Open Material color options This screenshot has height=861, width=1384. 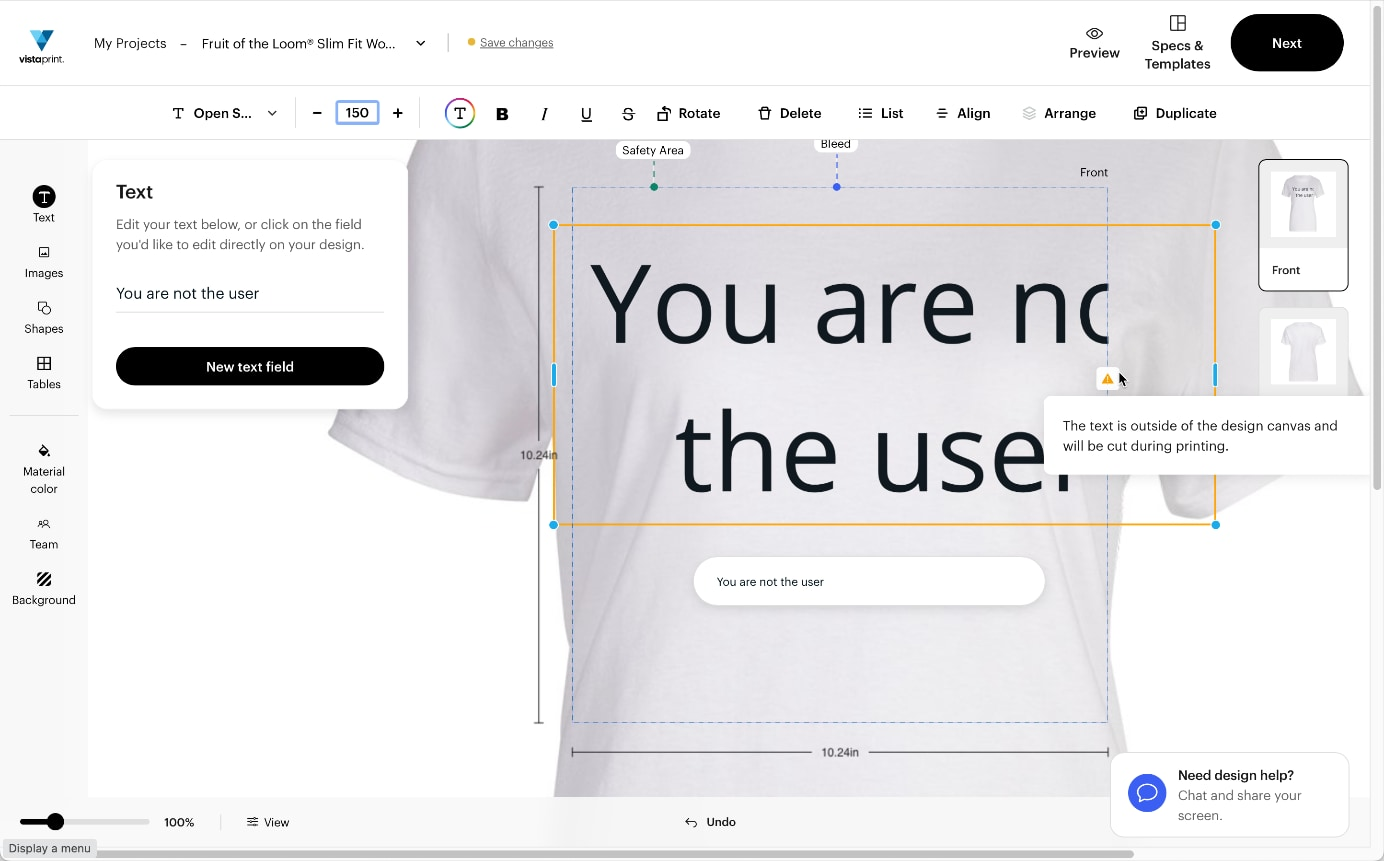[44, 468]
